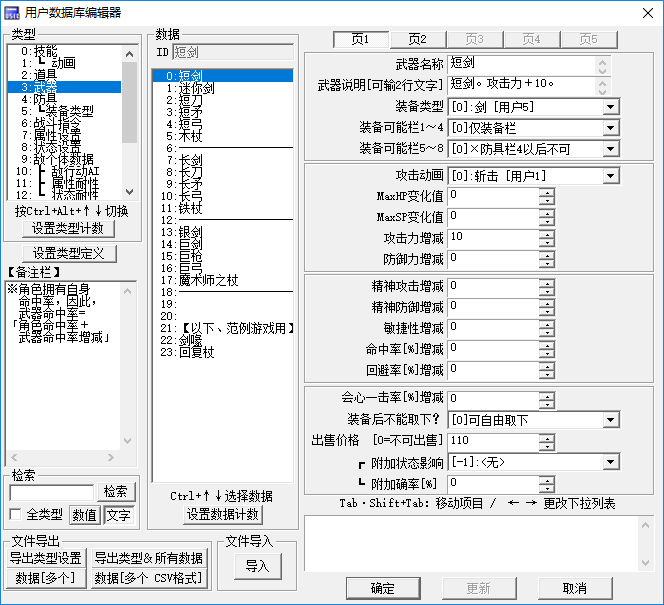This screenshot has height=605, width=664.
Task: Click the 类型 list scroll-down arrow
Action: tap(130, 192)
